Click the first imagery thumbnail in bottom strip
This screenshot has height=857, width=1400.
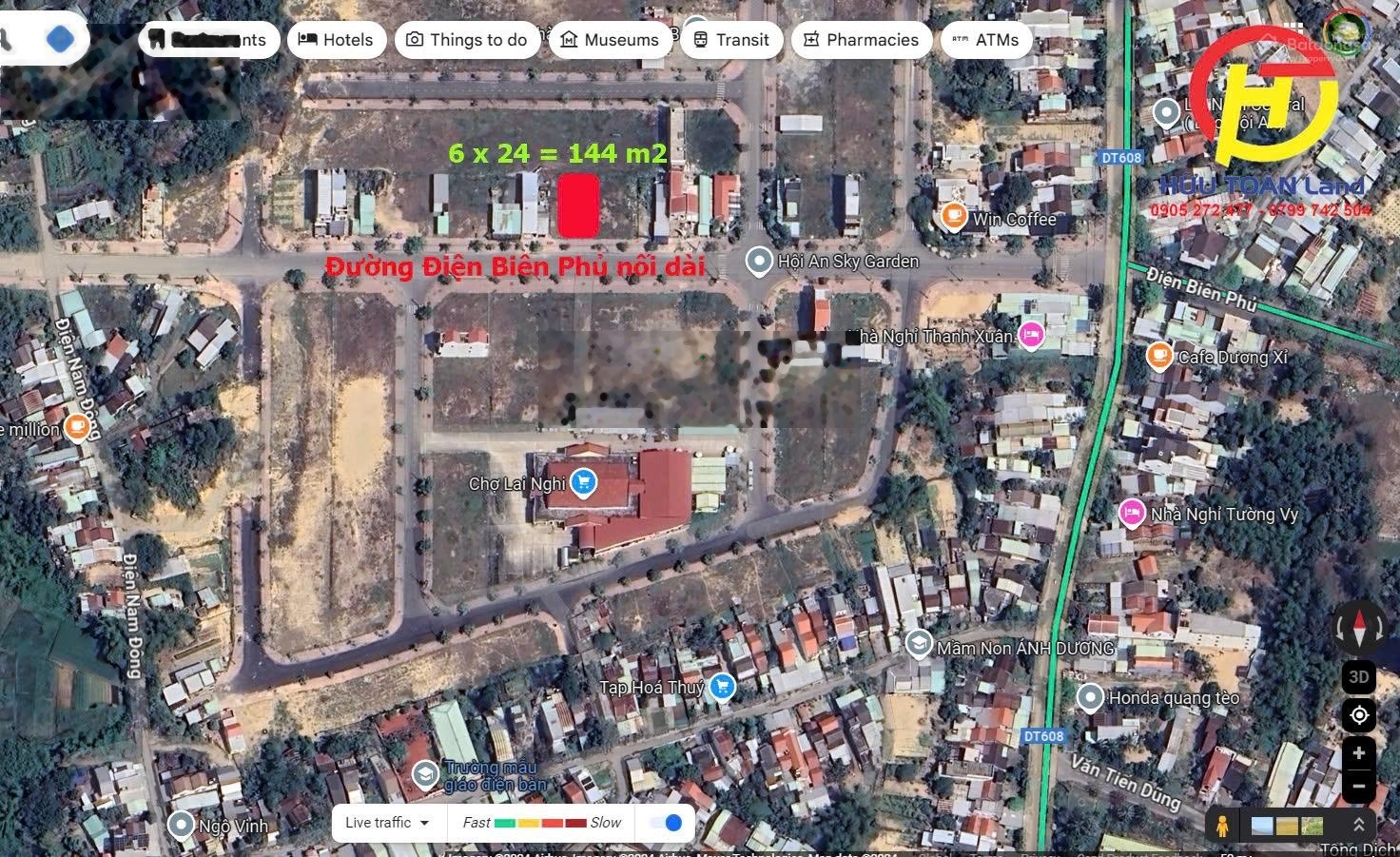[1263, 826]
